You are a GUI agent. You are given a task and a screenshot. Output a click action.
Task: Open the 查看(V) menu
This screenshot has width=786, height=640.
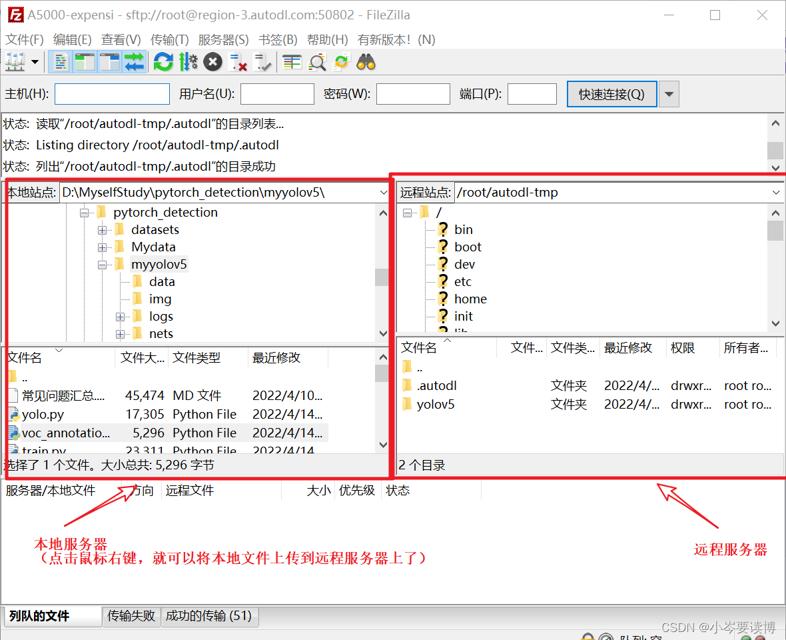coord(121,40)
